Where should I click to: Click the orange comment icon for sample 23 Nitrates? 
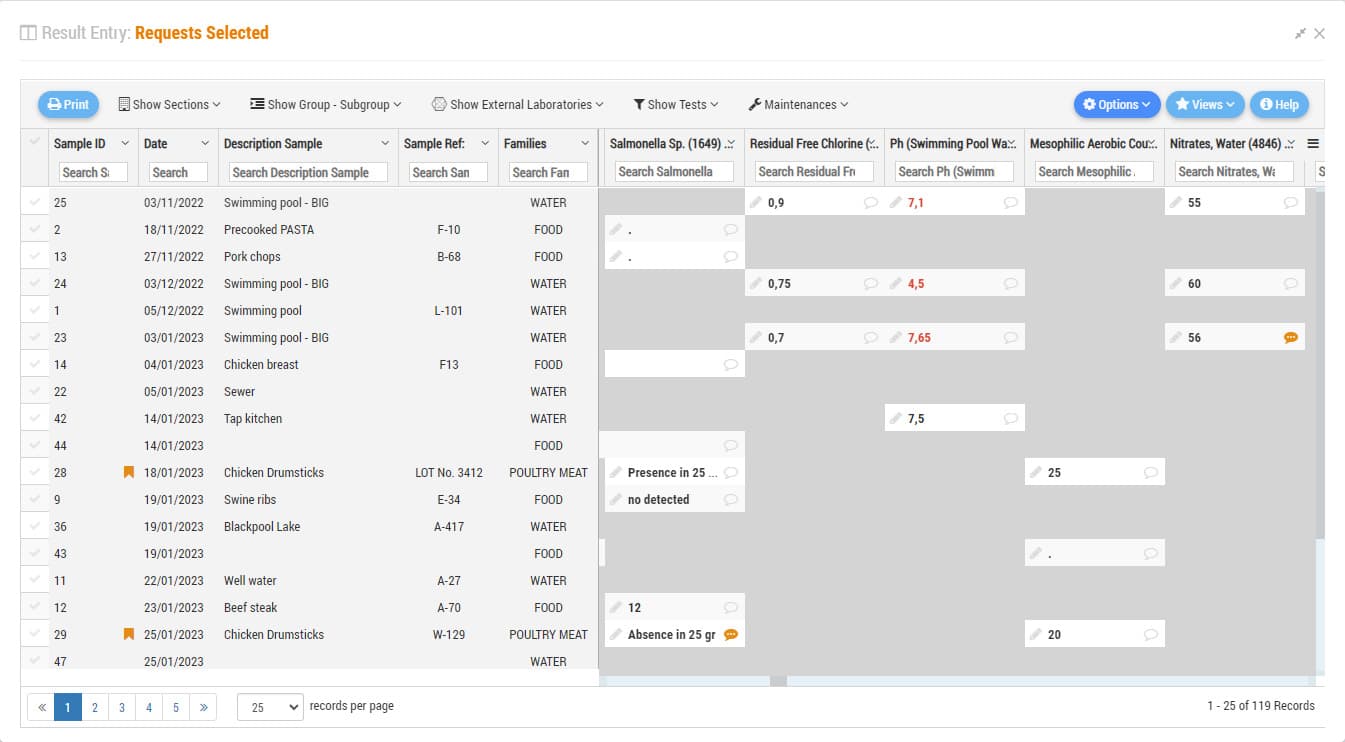(1290, 338)
